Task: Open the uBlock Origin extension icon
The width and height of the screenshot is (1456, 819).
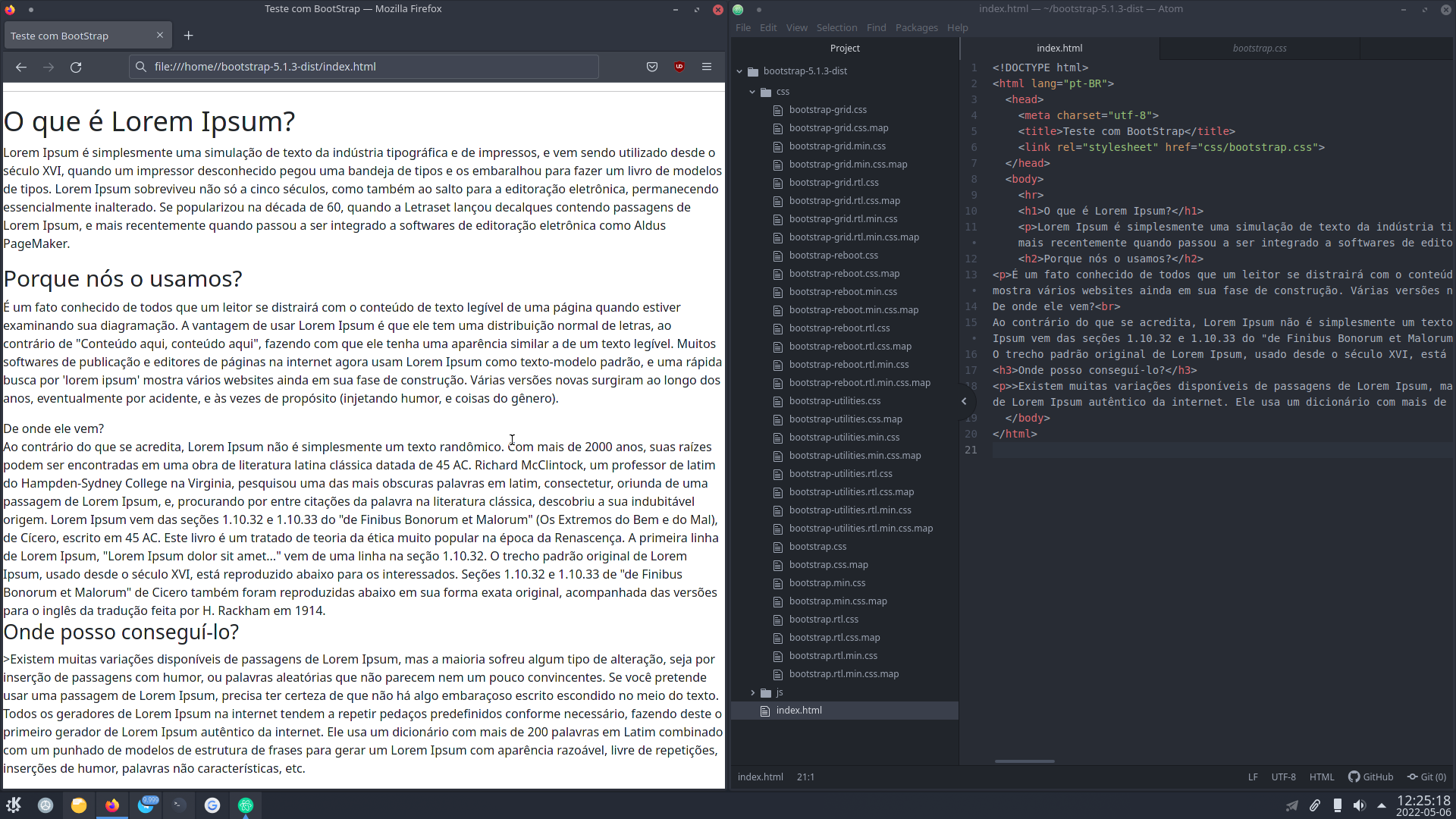Action: click(x=679, y=67)
